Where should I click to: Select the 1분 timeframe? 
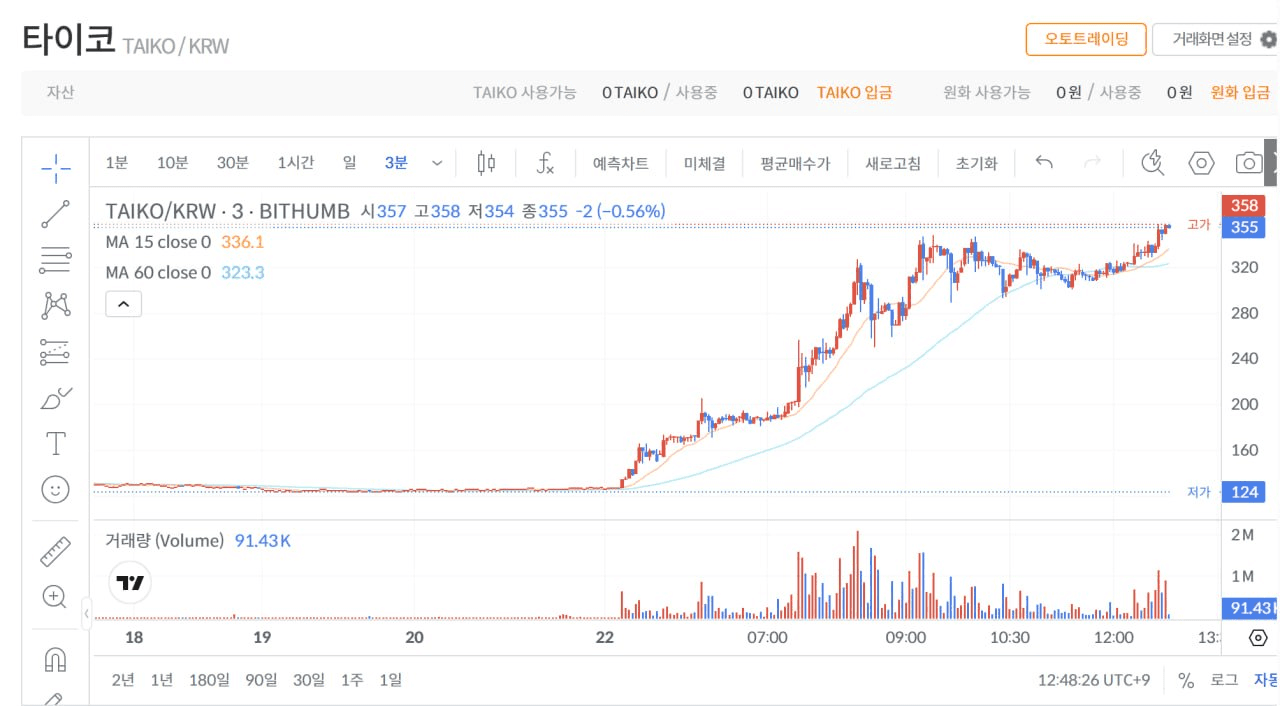117,163
